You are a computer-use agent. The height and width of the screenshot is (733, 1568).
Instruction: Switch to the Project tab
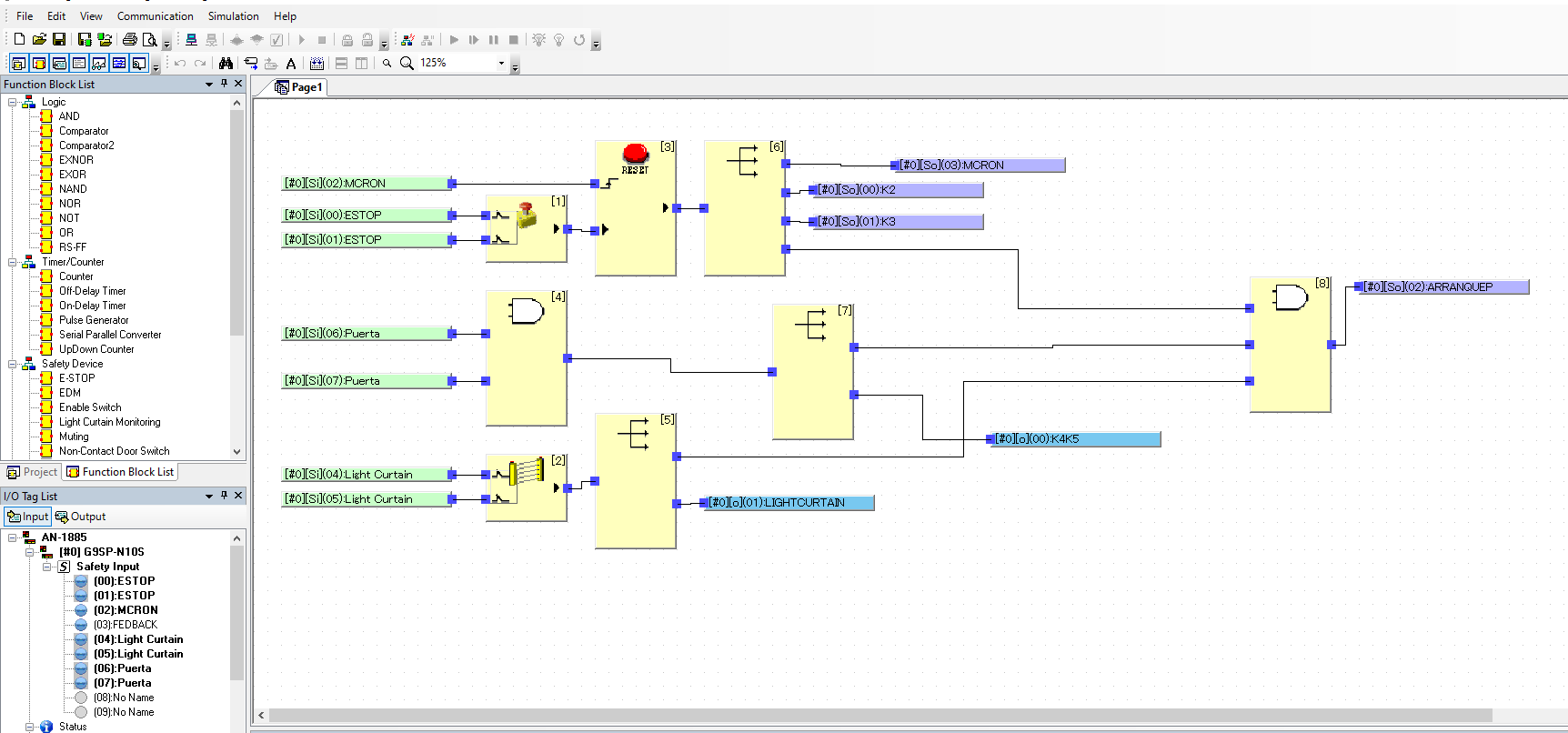tap(33, 472)
